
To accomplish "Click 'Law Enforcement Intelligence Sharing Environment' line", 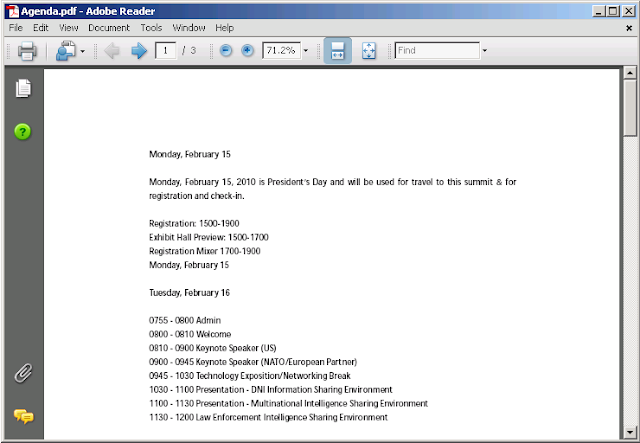I will pyautogui.click(x=269, y=417).
